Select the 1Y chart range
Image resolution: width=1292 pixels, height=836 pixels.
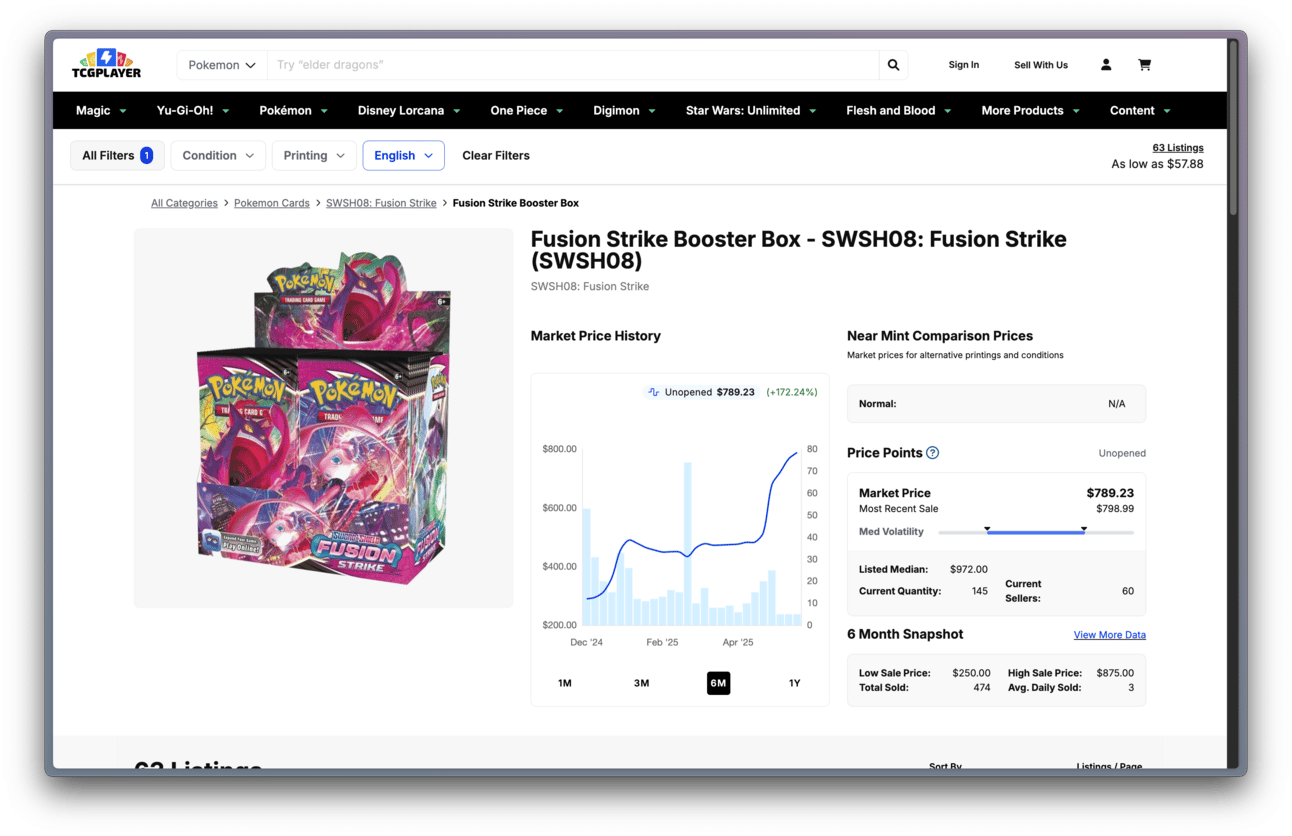tap(795, 683)
